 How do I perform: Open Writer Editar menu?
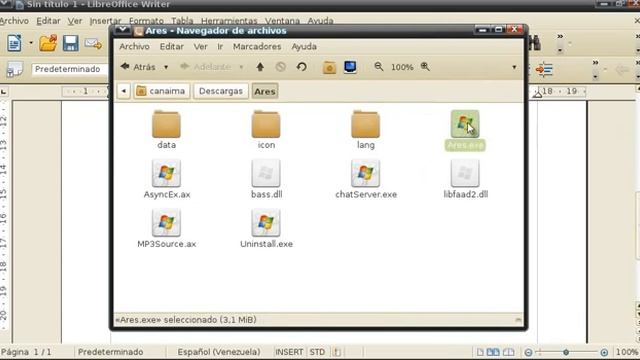pos(48,21)
